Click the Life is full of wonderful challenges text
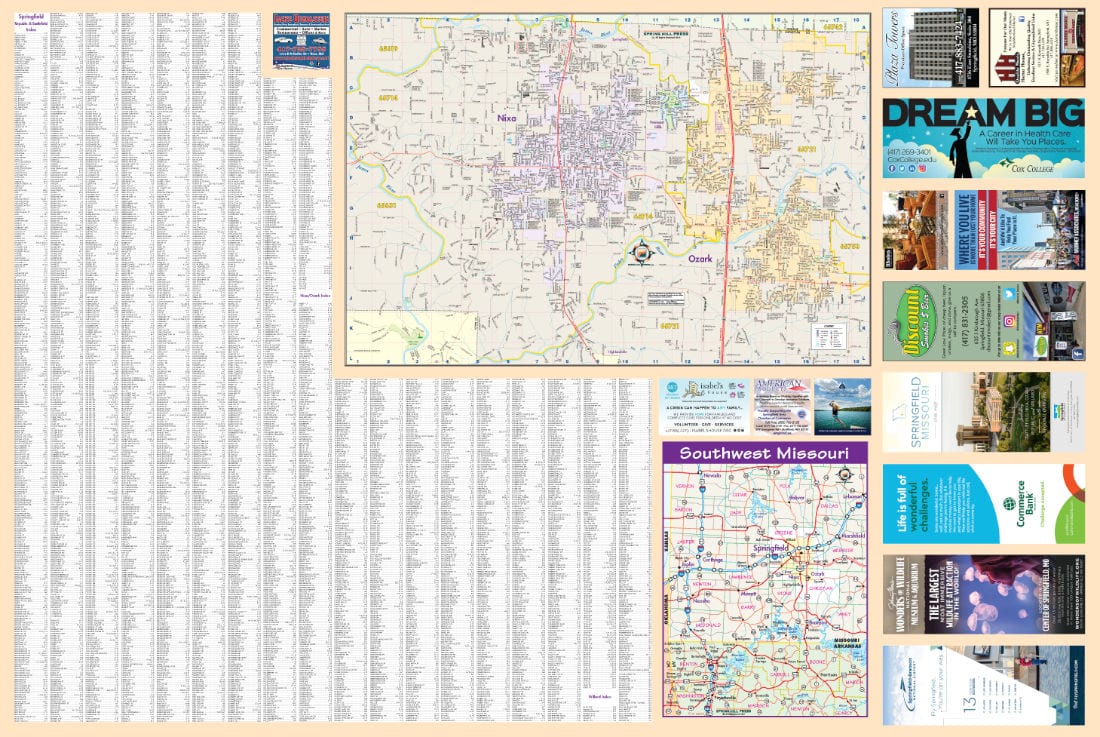 click(x=913, y=503)
